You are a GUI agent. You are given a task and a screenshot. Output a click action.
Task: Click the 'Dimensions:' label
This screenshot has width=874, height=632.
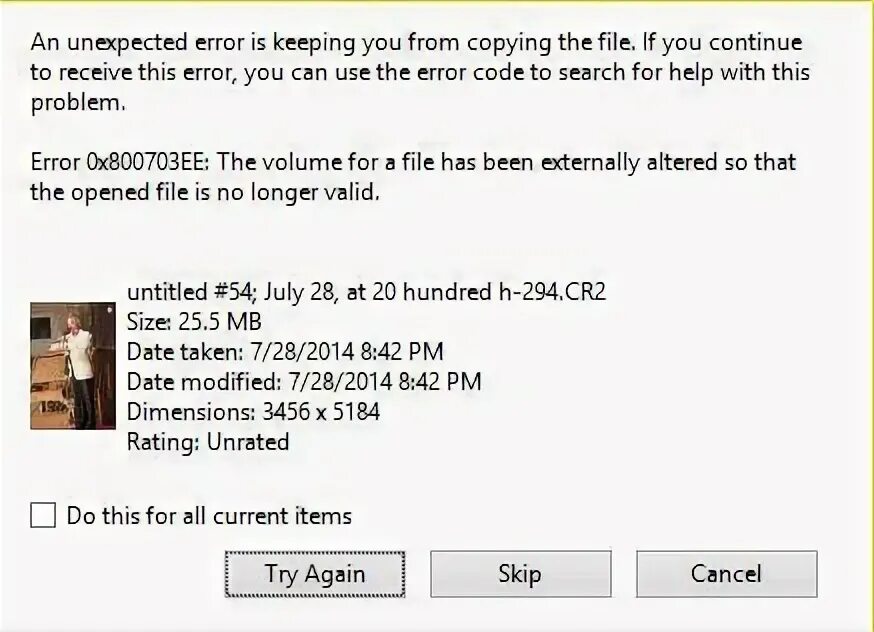coord(191,412)
